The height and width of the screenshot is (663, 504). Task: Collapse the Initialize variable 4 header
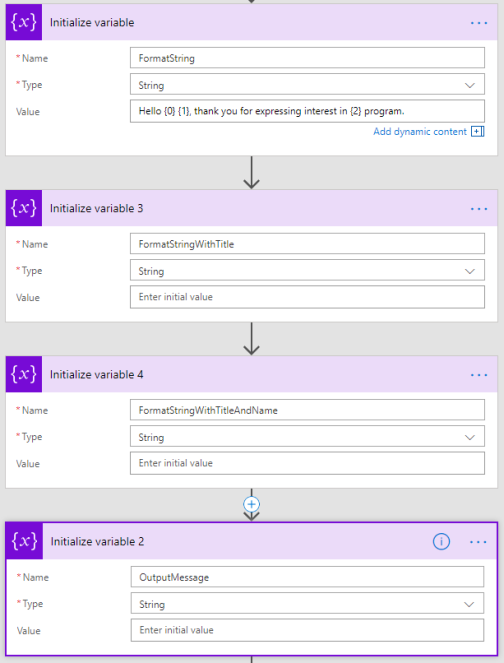(254, 374)
